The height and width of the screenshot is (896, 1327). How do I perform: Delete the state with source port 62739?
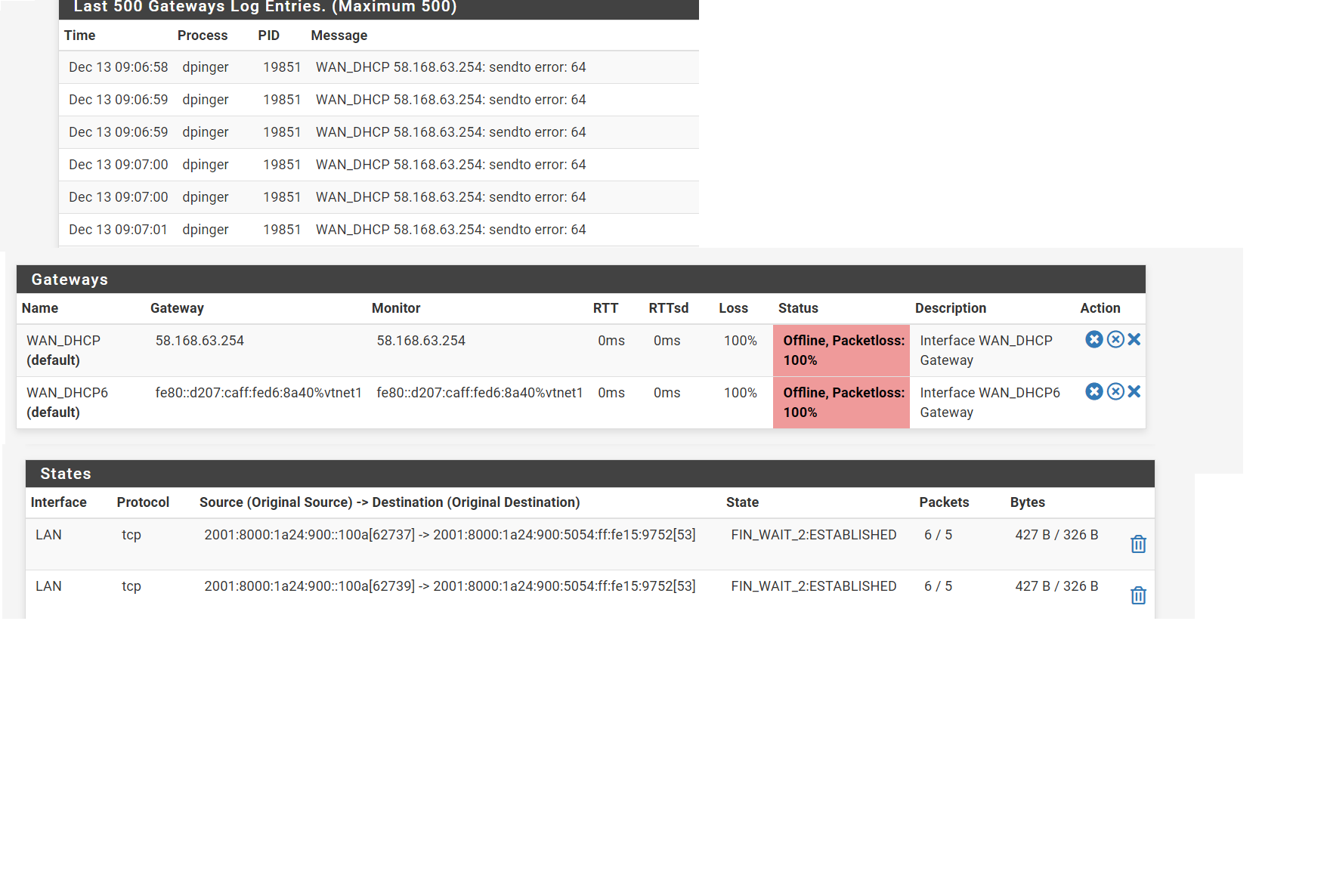coord(1138,595)
